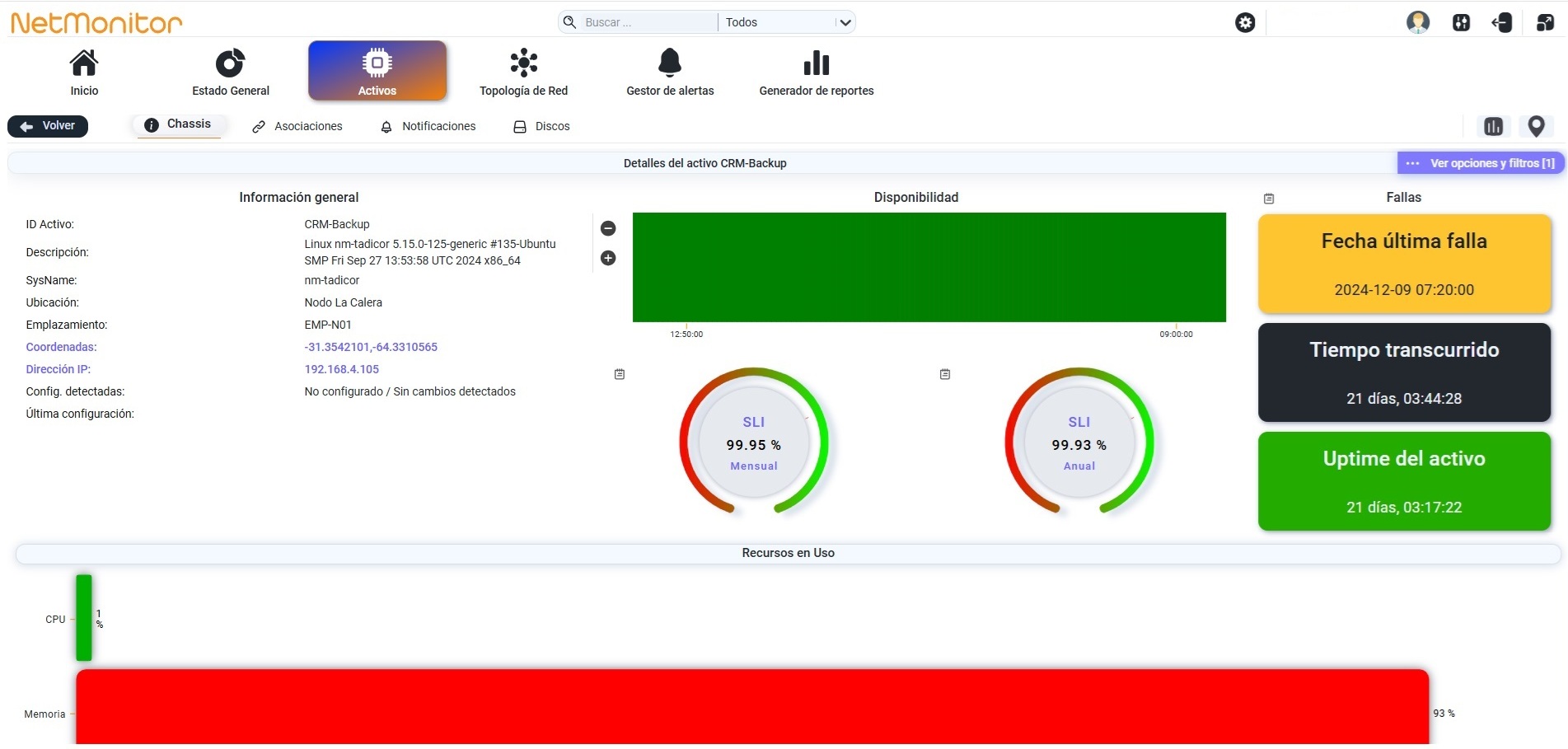Screen dimensions: 1568x749
Task: Show asset location map pin icon
Action: (1536, 126)
